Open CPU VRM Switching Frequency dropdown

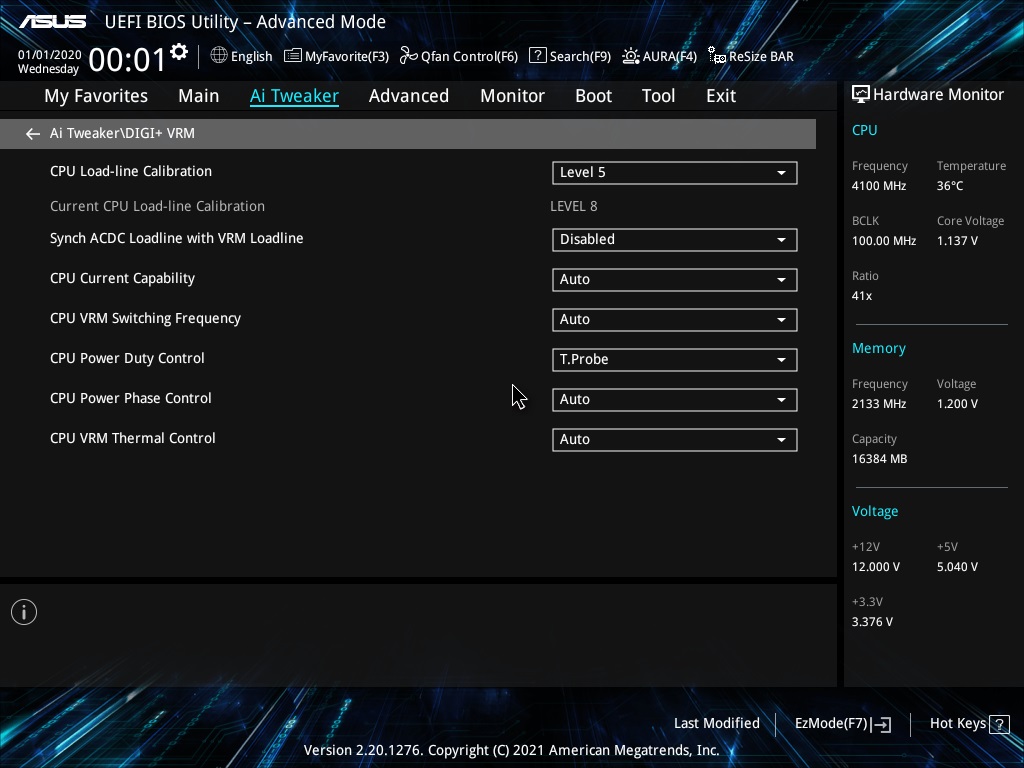click(675, 319)
